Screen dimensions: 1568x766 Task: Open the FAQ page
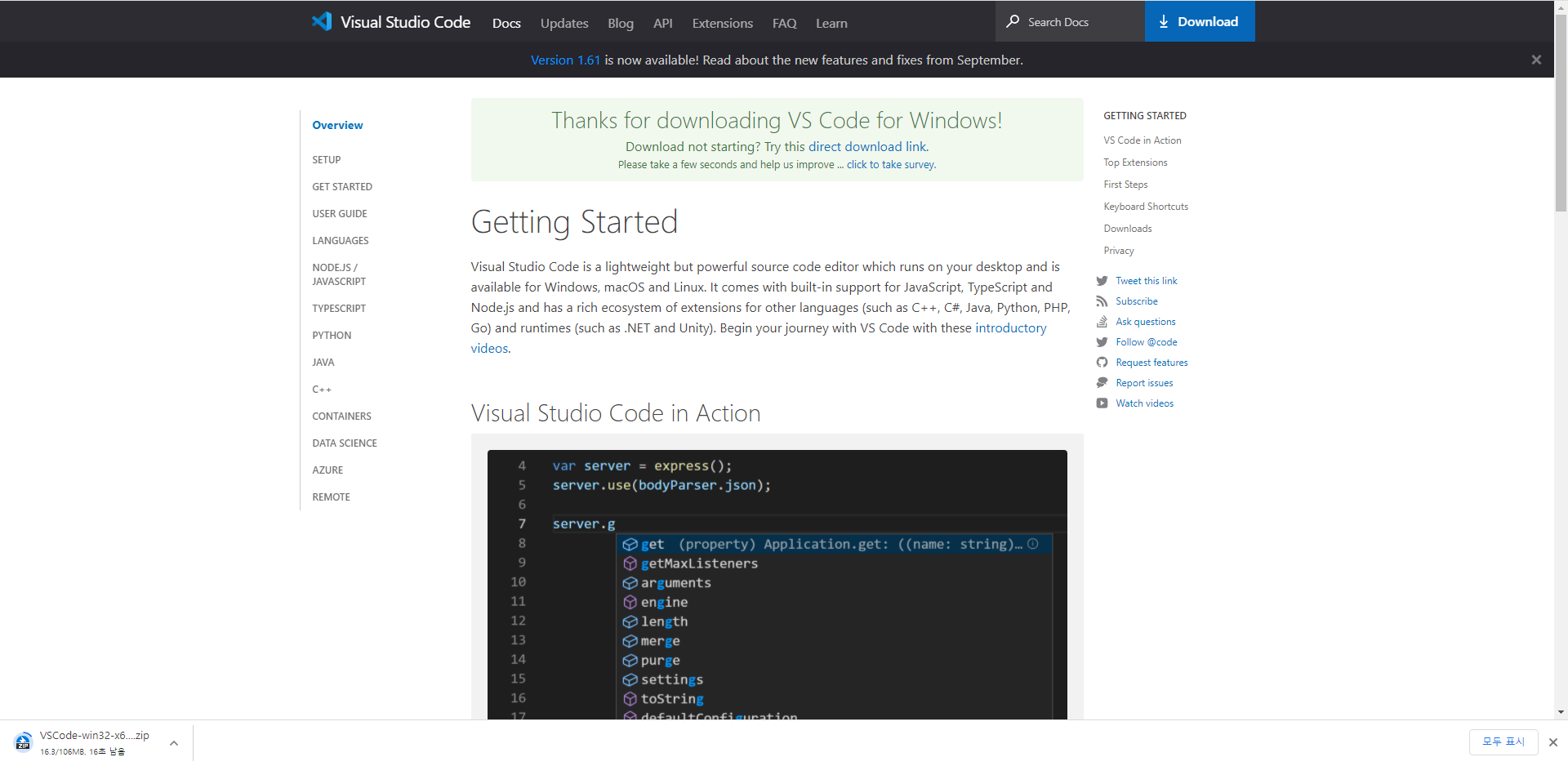click(x=785, y=23)
